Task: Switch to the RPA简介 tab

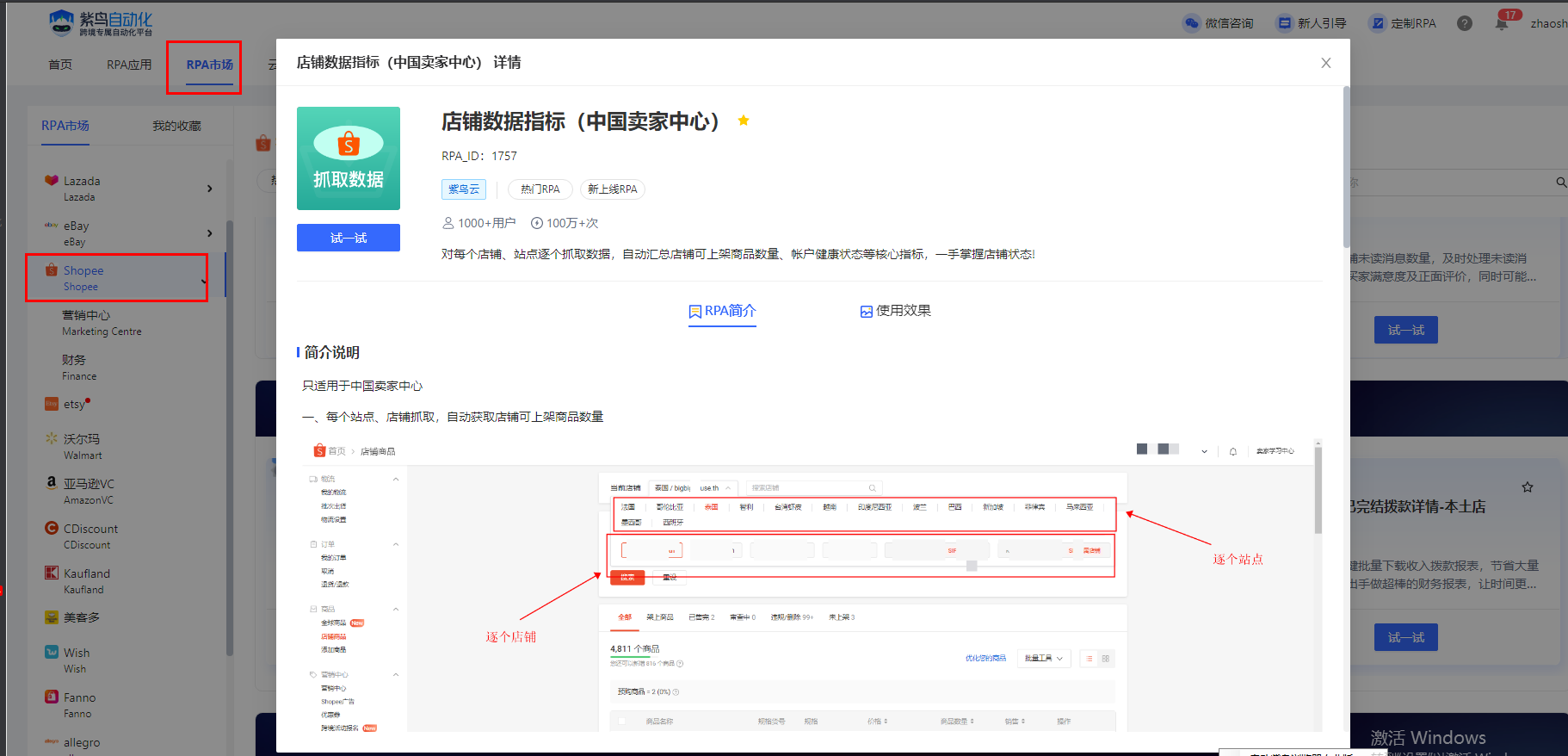Action: [x=722, y=311]
